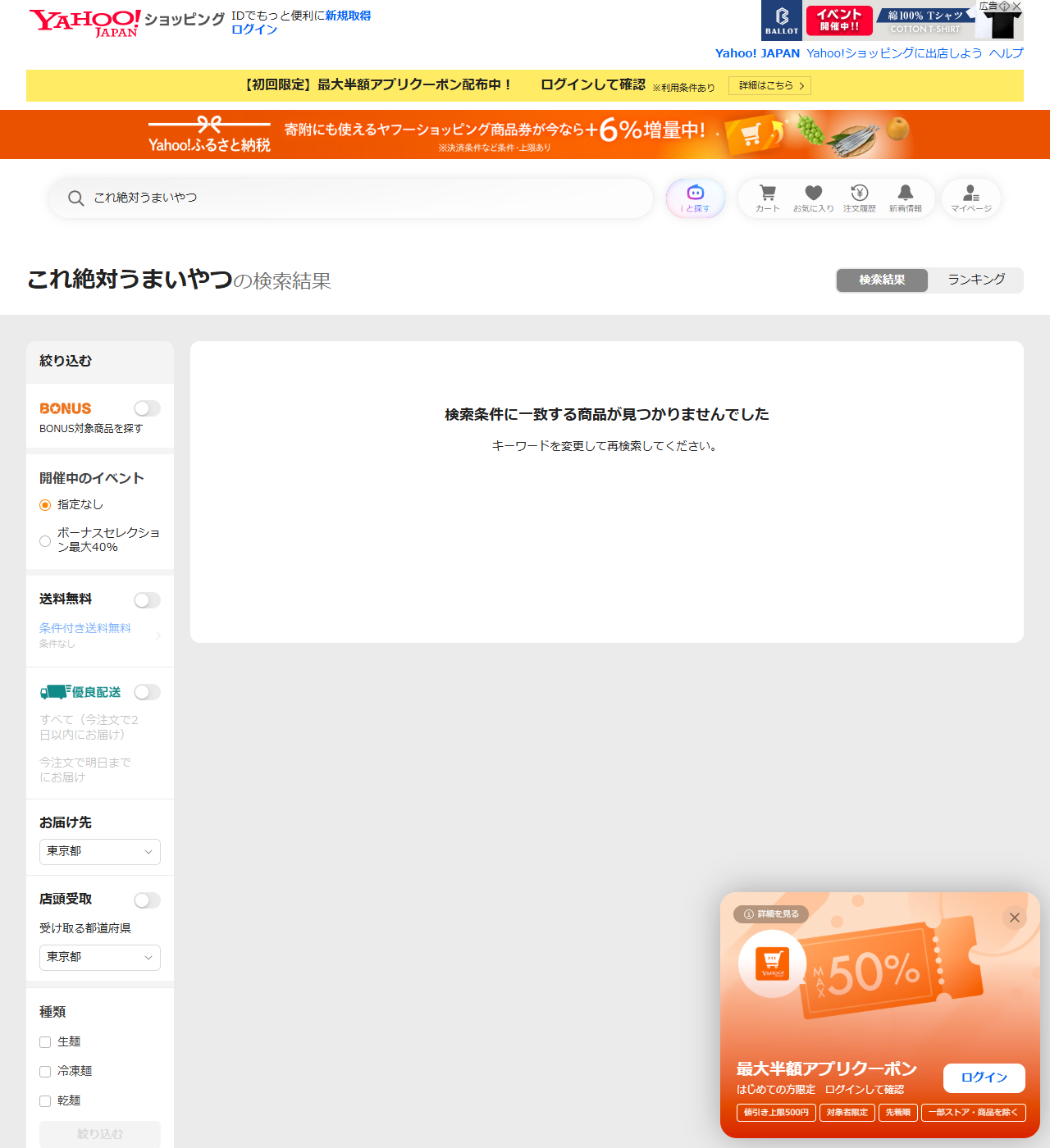Click the Yahoo shopping cart circle in popup
1050x1148 pixels.
773,964
